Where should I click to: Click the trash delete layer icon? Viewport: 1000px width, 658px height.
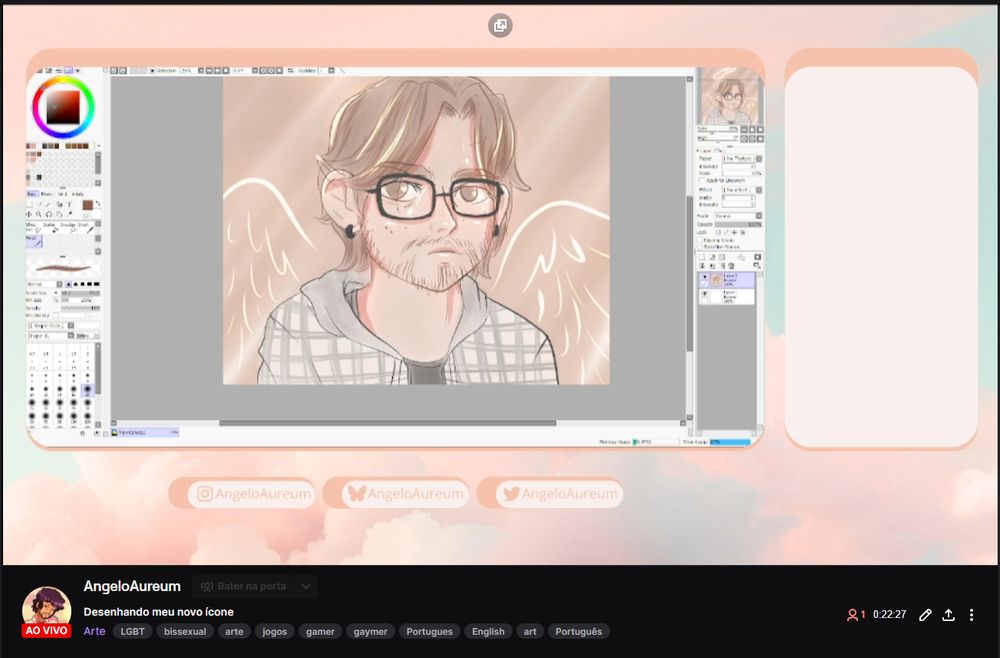(x=731, y=266)
